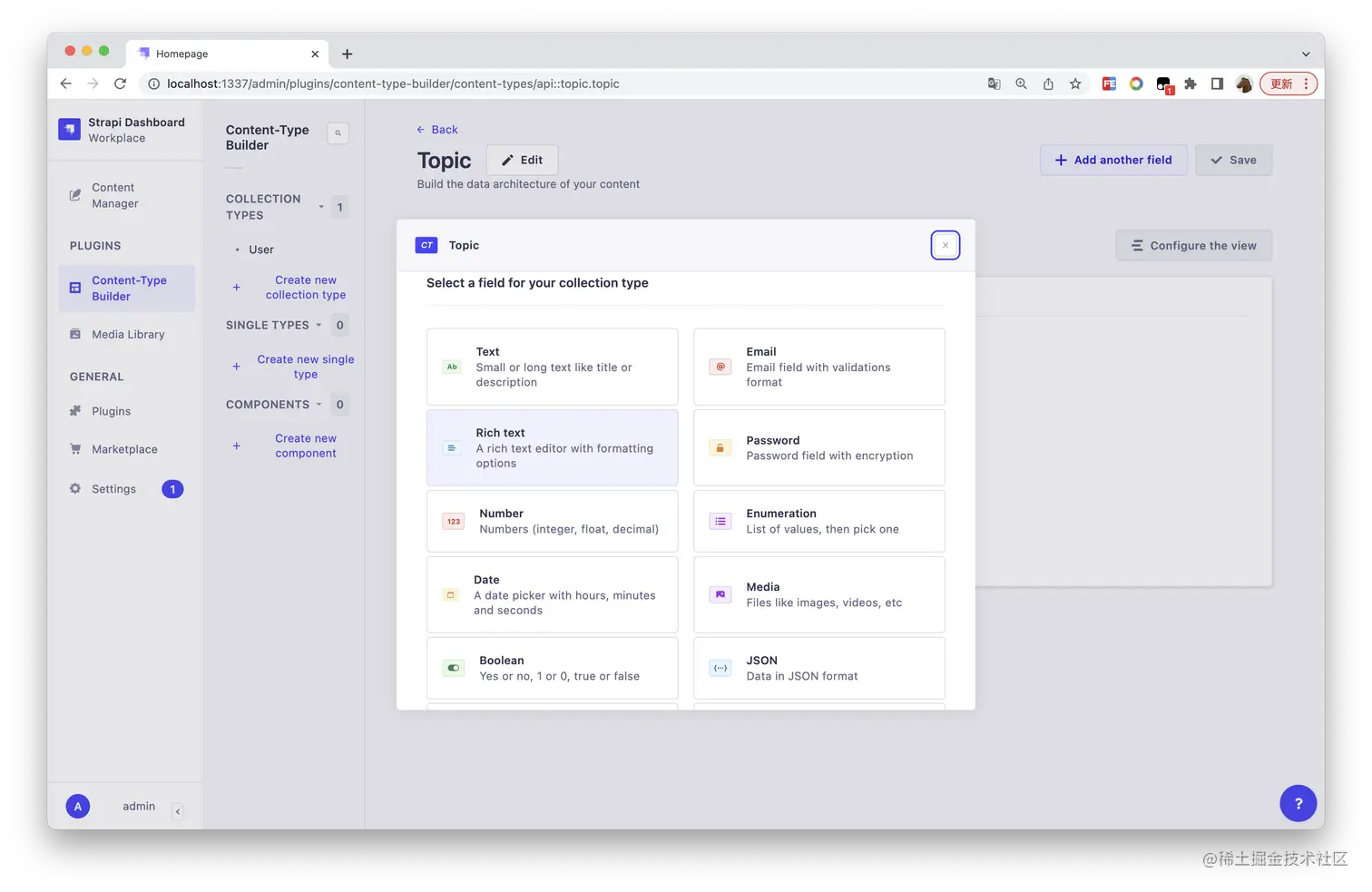Click the browser forward arrow
Image resolution: width=1372 pixels, height=892 pixels.
93,83
